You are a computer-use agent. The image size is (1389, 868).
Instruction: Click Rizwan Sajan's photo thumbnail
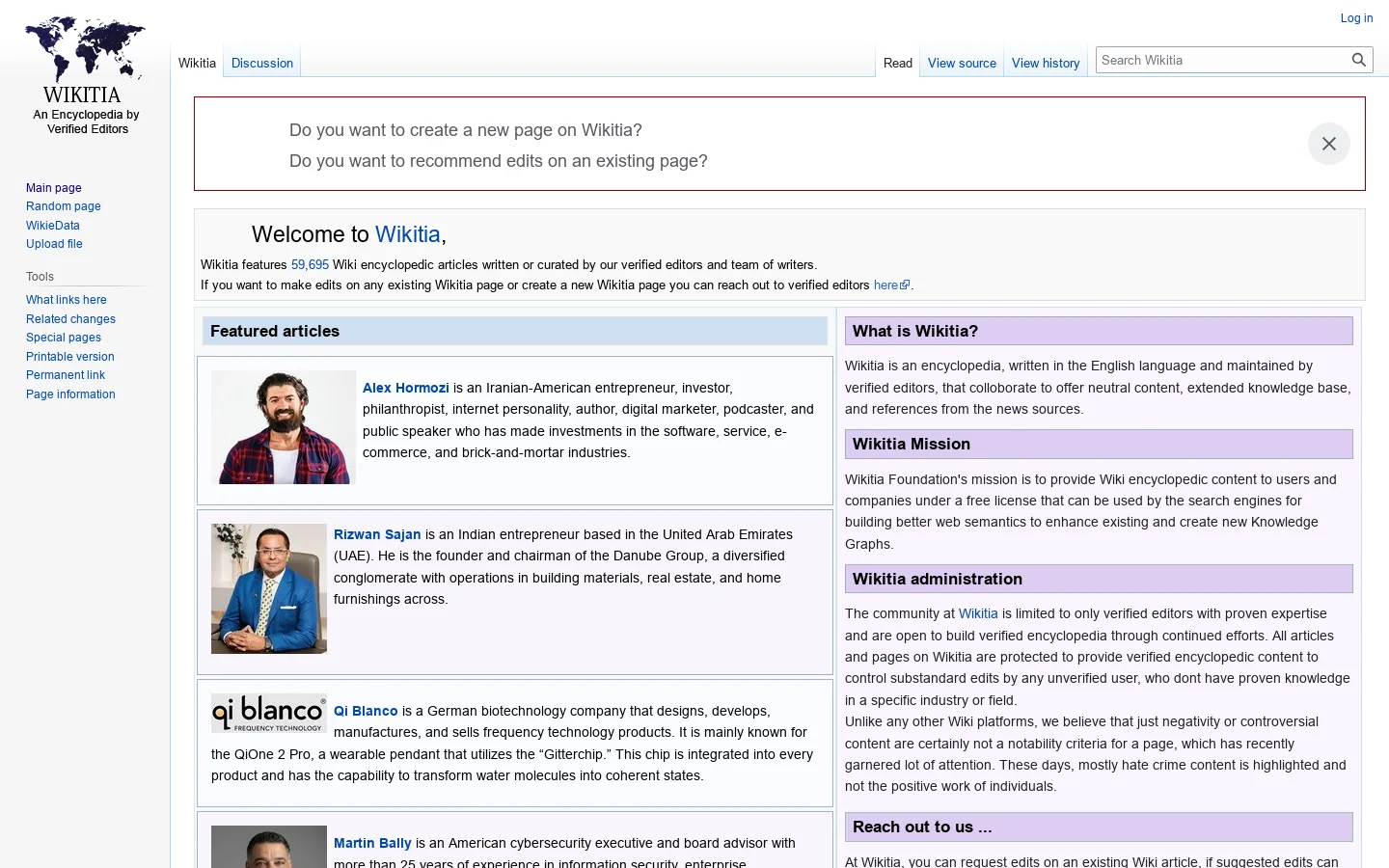(x=269, y=588)
